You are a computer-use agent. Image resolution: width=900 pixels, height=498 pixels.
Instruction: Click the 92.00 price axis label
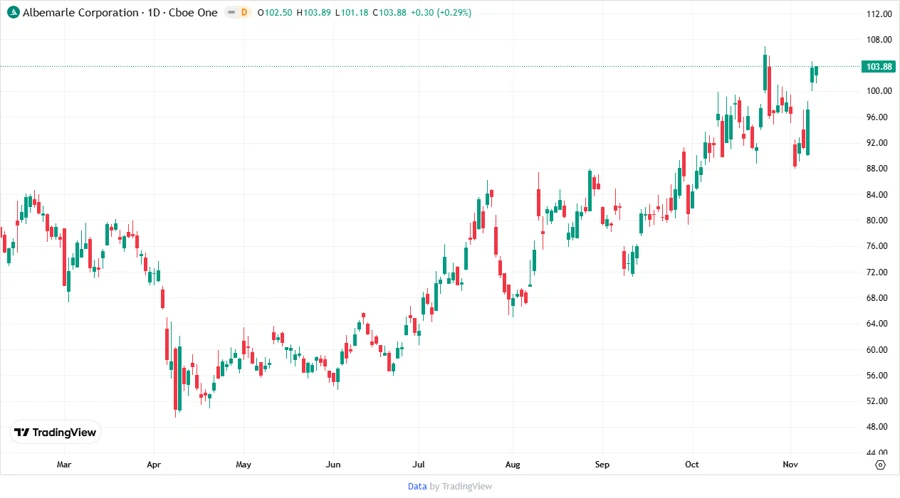click(x=879, y=143)
